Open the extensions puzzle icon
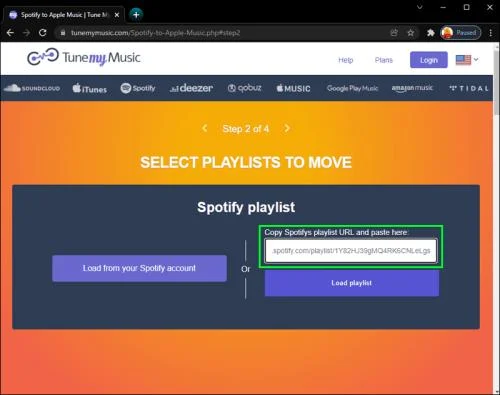Viewport: 500px width, 395px height. tap(431, 33)
